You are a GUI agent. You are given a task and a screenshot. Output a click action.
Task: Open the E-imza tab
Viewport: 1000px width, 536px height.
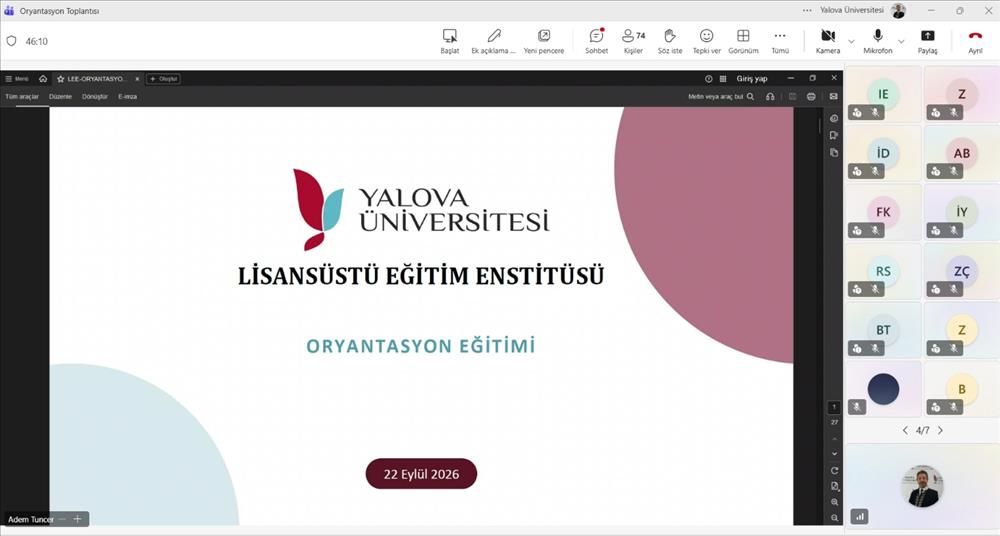coord(128,97)
